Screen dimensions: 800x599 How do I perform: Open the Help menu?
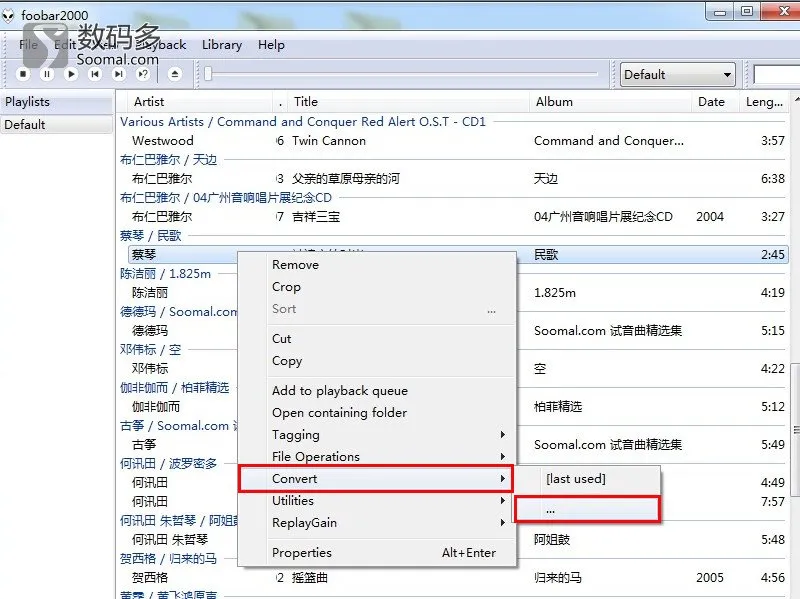pyautogui.click(x=271, y=45)
